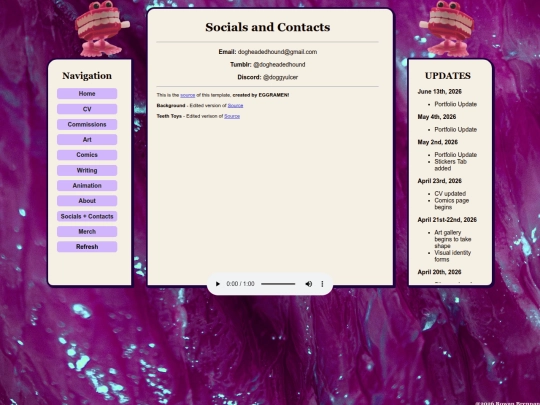Image resolution: width=540 pixels, height=405 pixels.
Task: Open the CV page
Action: pyautogui.click(x=87, y=109)
